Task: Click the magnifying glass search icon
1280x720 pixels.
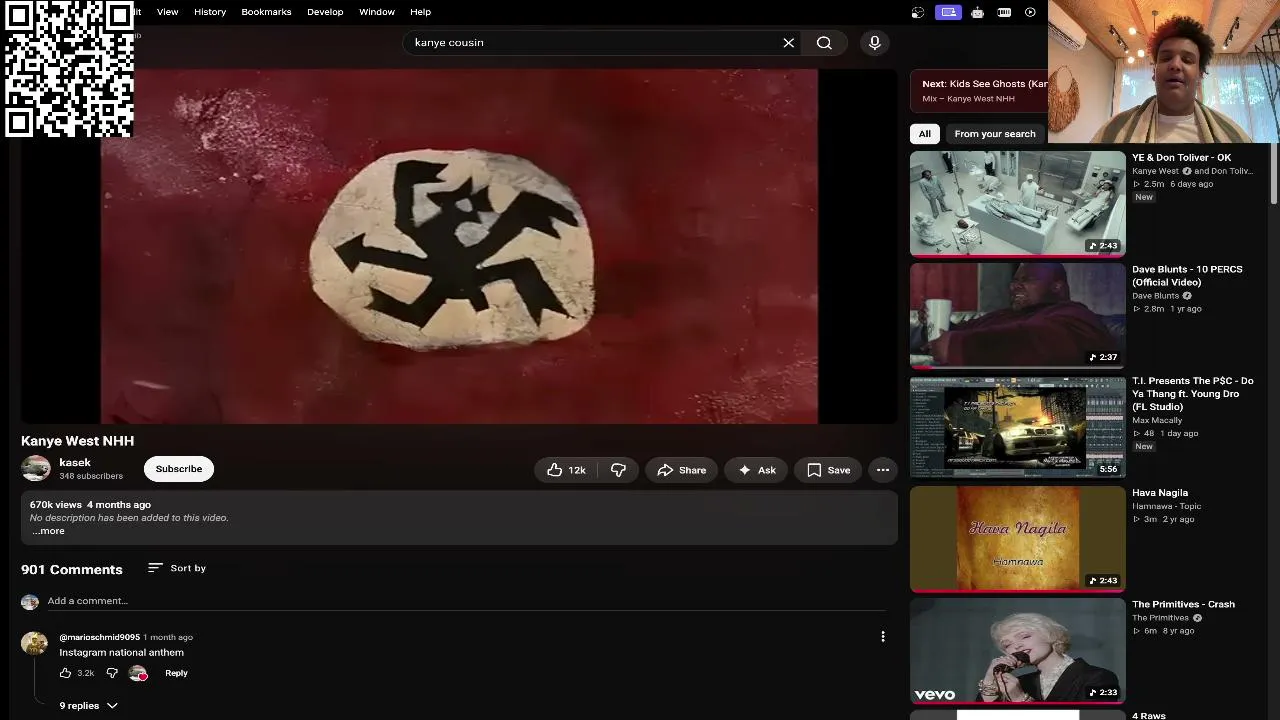Action: point(824,43)
